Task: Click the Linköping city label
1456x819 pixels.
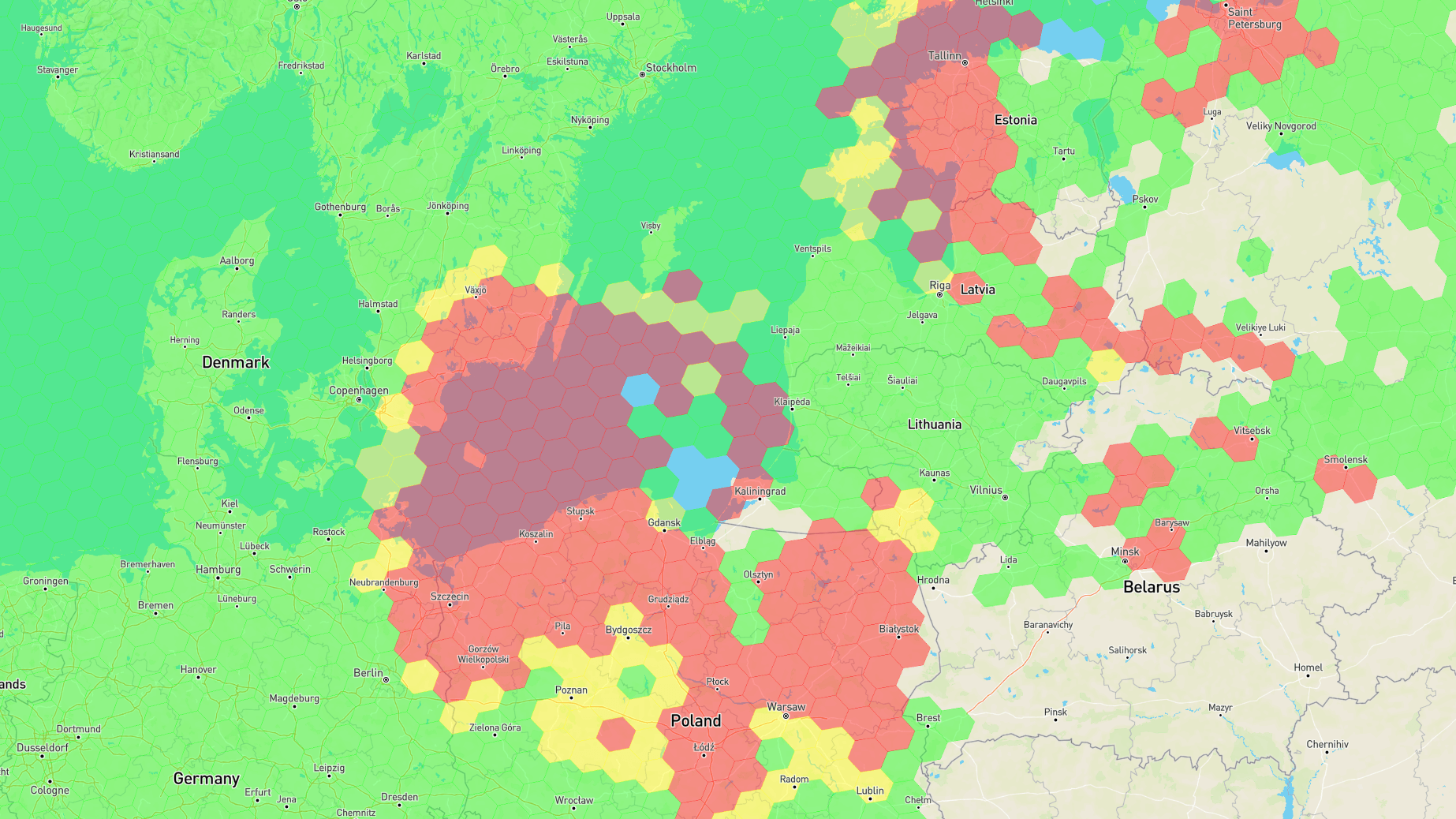Action: tap(521, 151)
